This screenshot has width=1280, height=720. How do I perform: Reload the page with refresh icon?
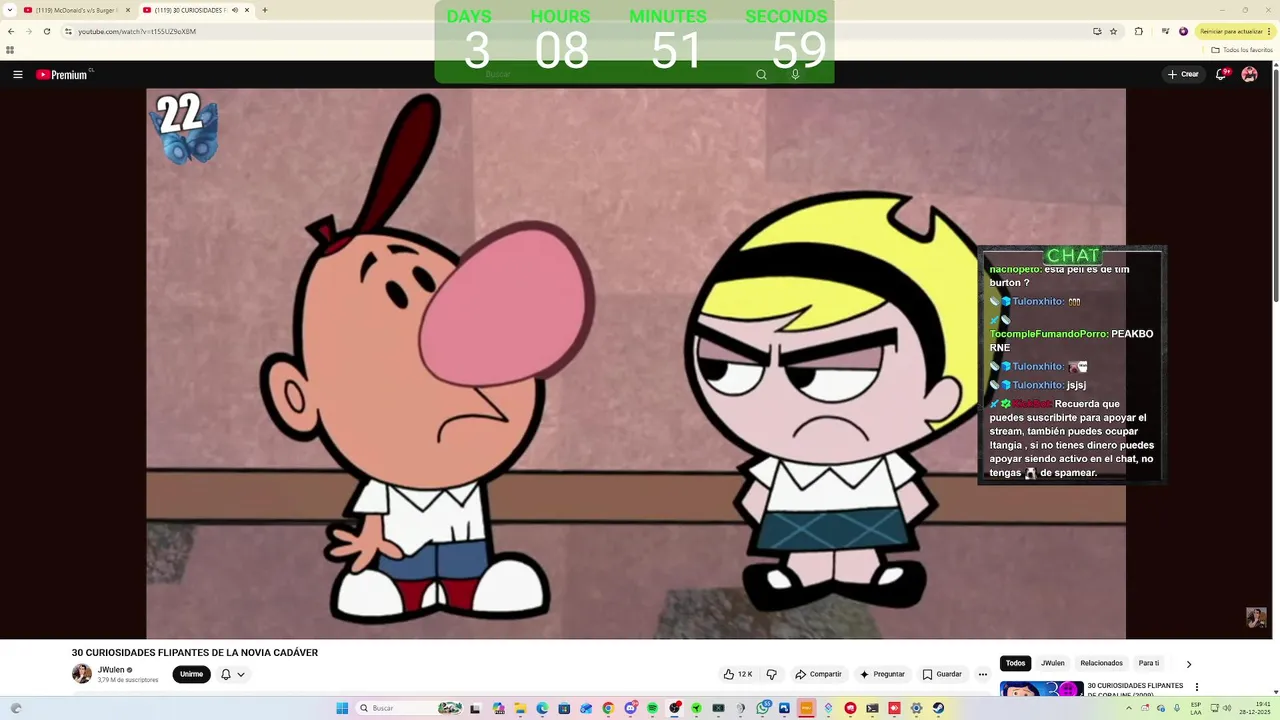pos(46,31)
